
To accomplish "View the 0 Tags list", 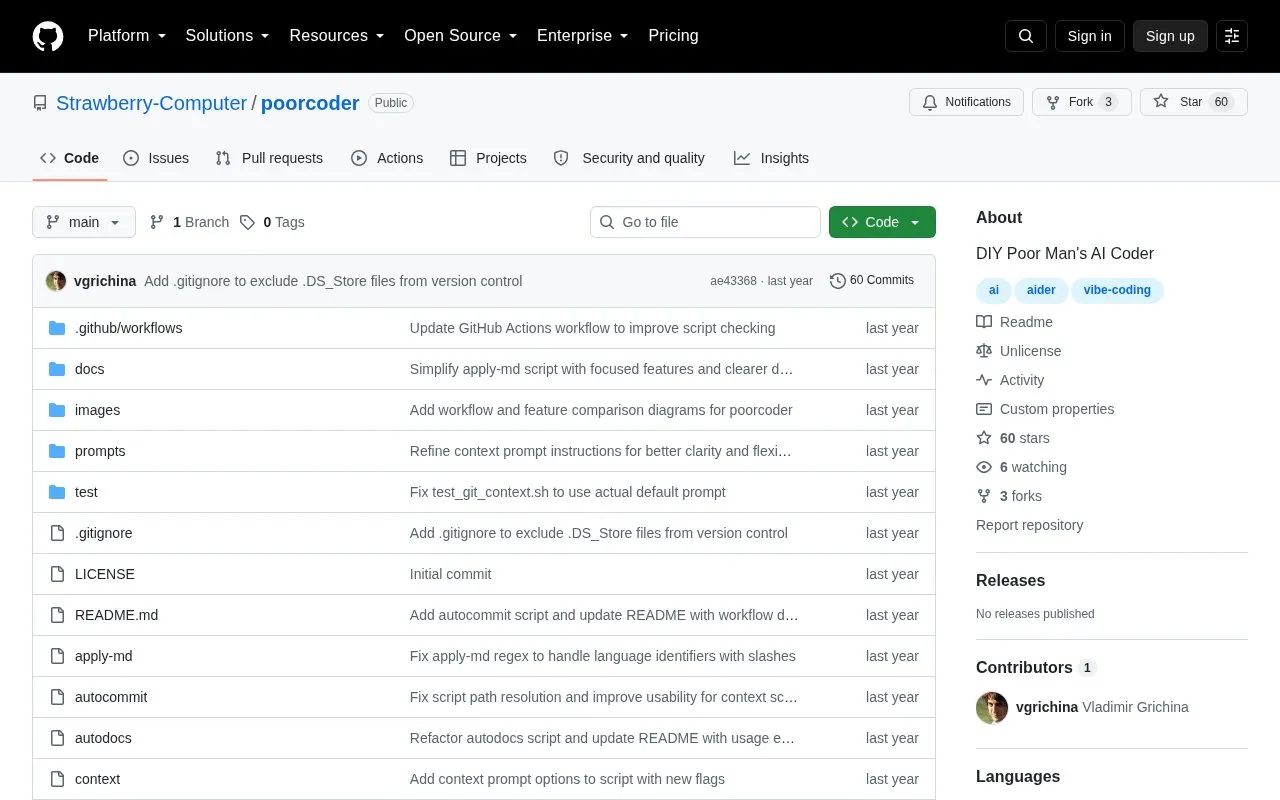I will pyautogui.click(x=272, y=222).
